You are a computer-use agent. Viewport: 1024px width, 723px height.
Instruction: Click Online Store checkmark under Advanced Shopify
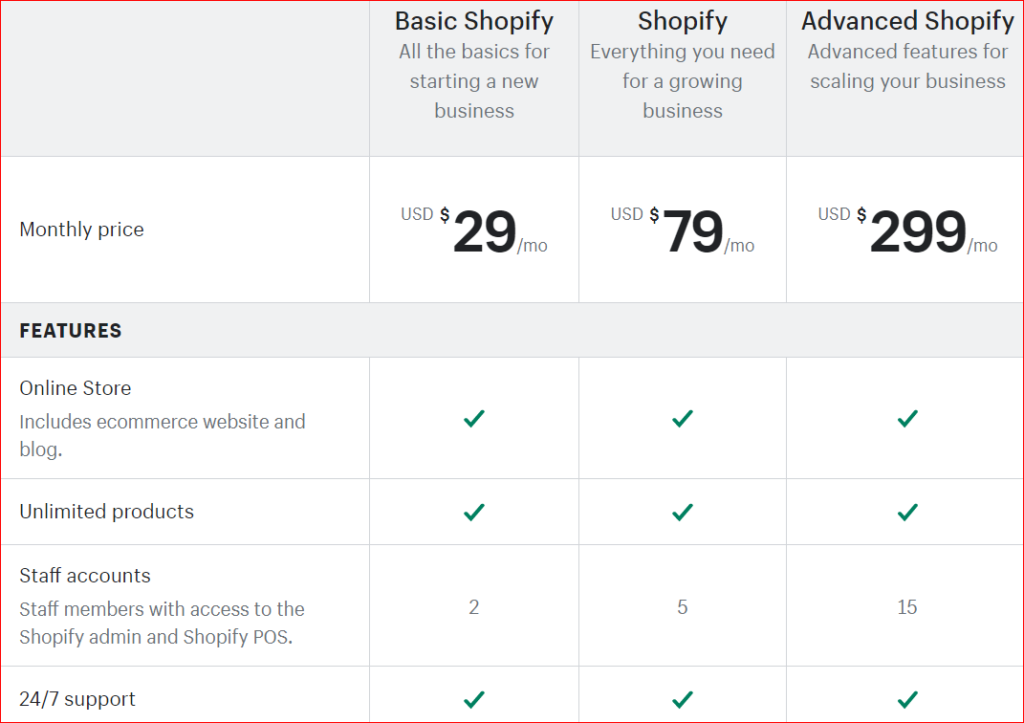907,418
